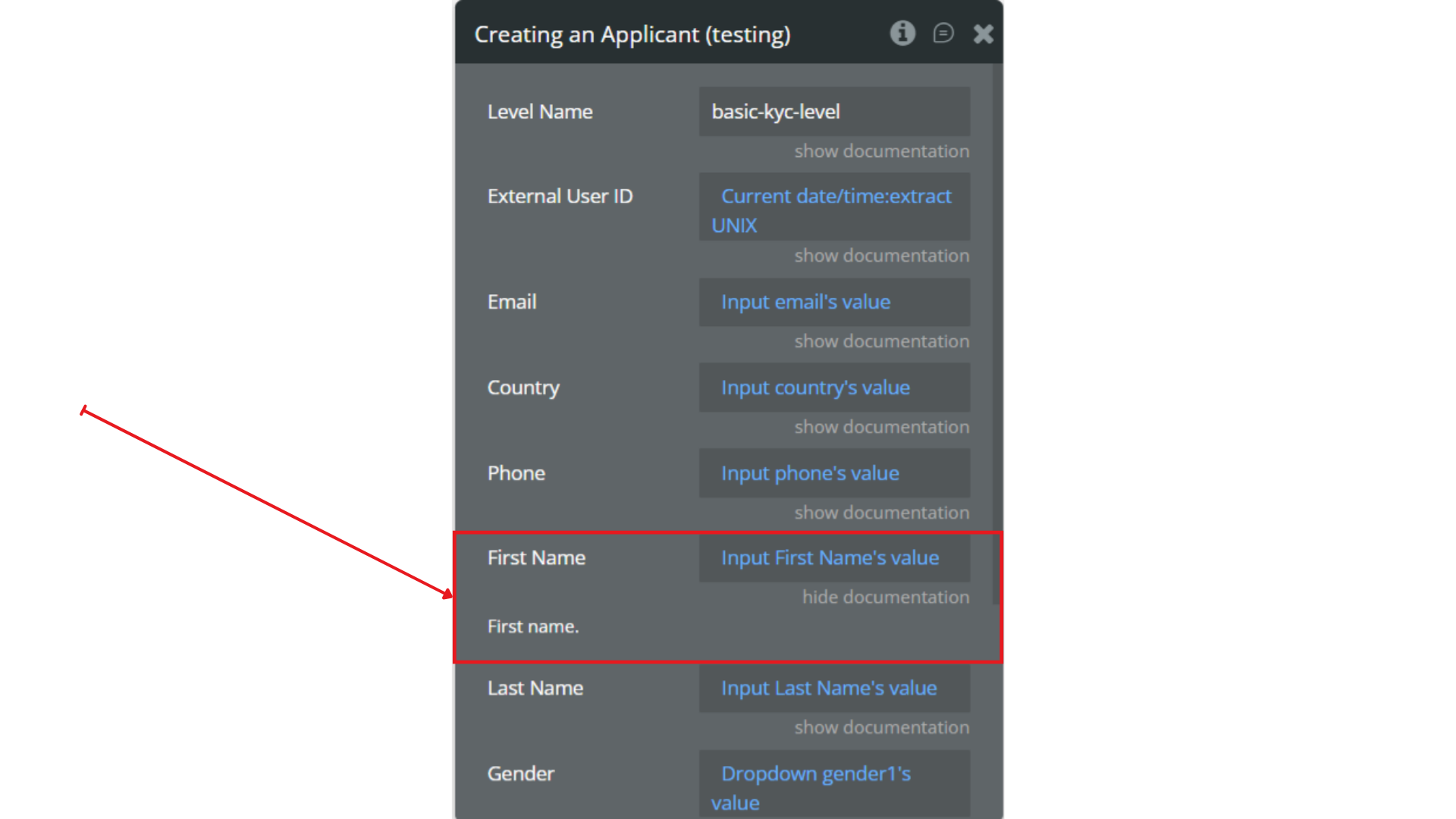Click the panel's vertical scrollbar

pyautogui.click(x=996, y=334)
